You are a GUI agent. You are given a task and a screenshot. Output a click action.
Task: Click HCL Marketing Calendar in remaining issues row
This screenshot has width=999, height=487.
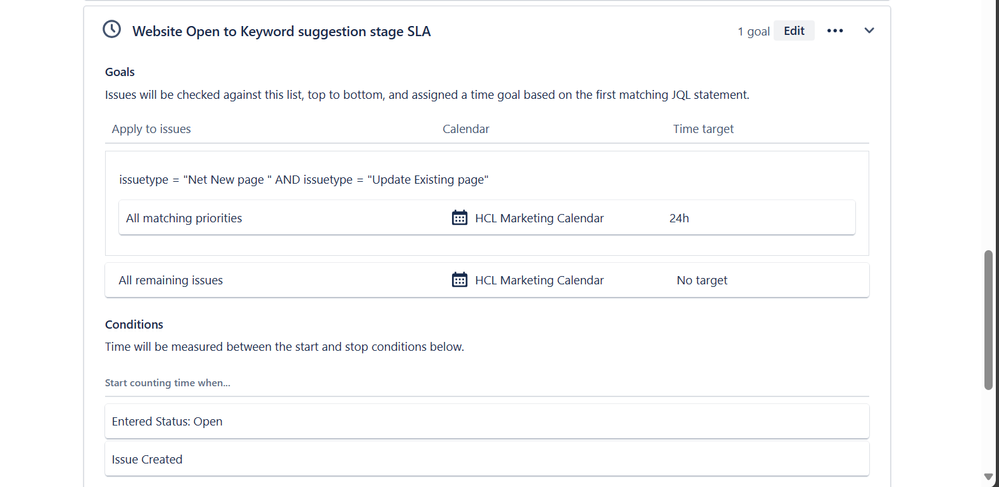539,280
